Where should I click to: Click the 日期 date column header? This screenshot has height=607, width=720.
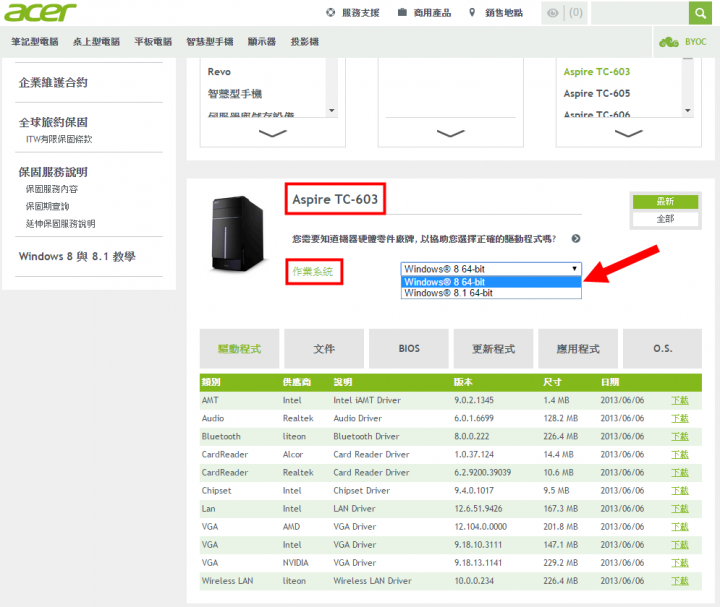point(610,382)
